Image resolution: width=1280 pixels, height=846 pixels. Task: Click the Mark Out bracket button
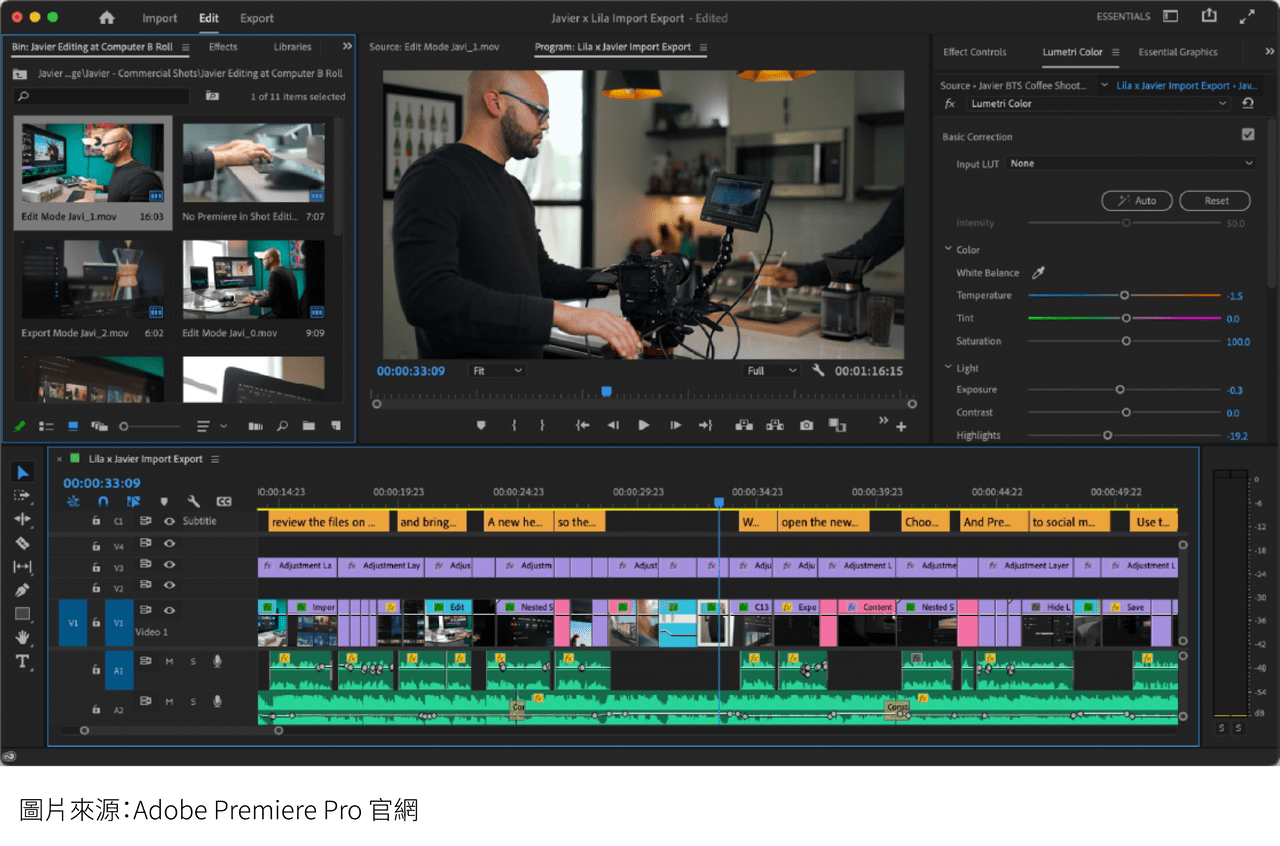[542, 425]
